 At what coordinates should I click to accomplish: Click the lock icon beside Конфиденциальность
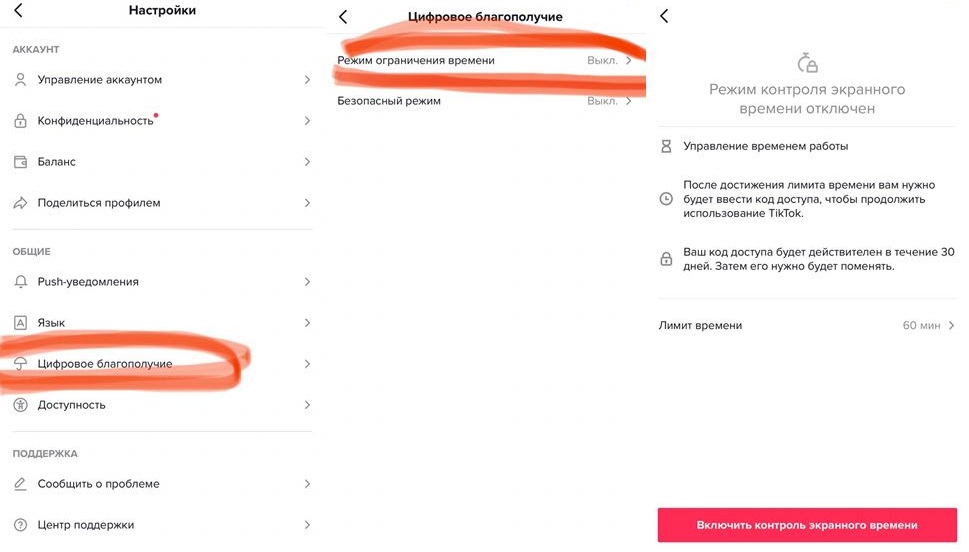coord(20,121)
